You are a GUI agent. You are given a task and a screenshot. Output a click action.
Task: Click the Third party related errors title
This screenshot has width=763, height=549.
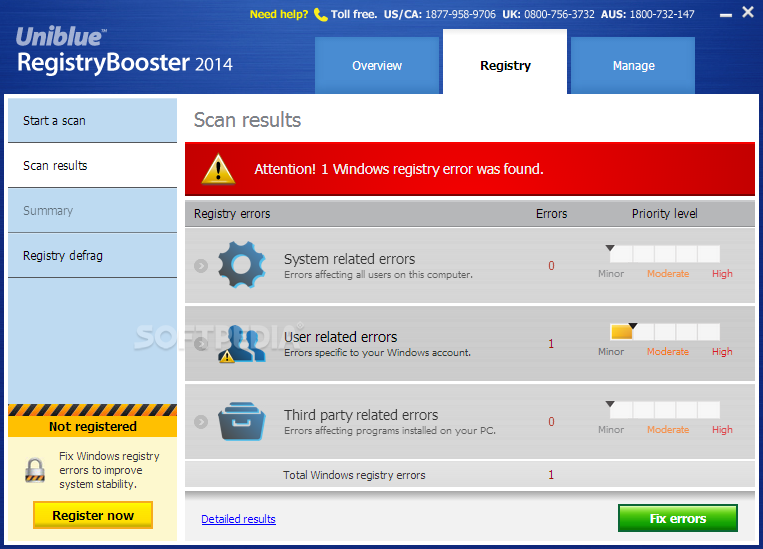361,415
